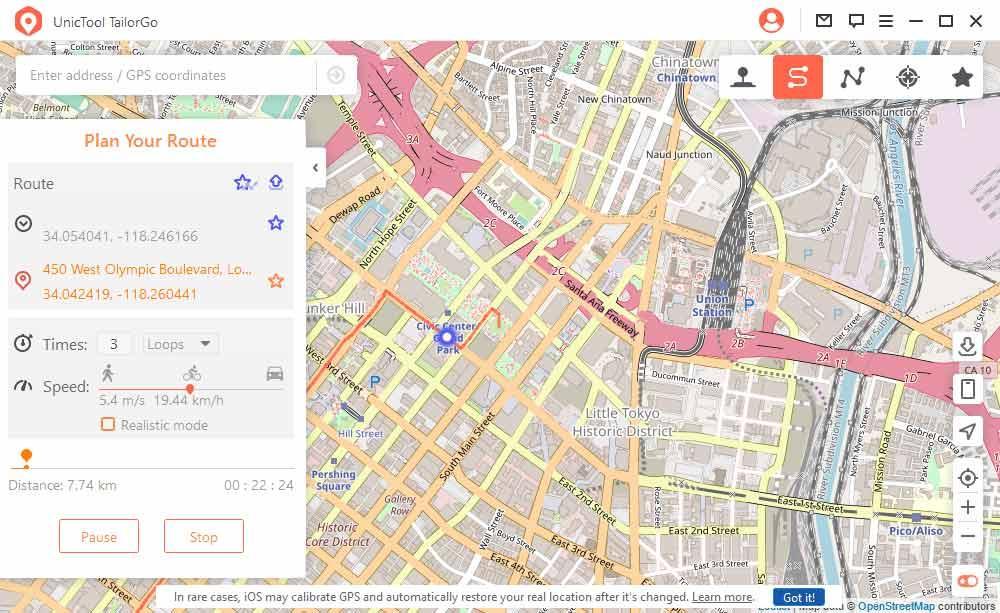Open the Loops dropdown

point(180,344)
